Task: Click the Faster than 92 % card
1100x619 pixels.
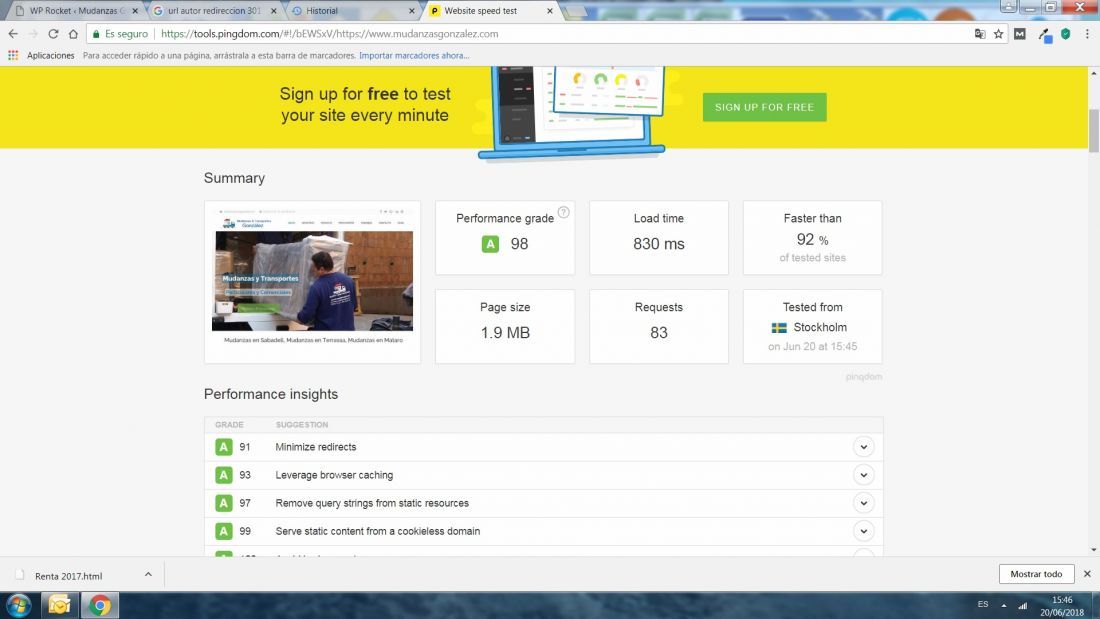Action: [812, 237]
